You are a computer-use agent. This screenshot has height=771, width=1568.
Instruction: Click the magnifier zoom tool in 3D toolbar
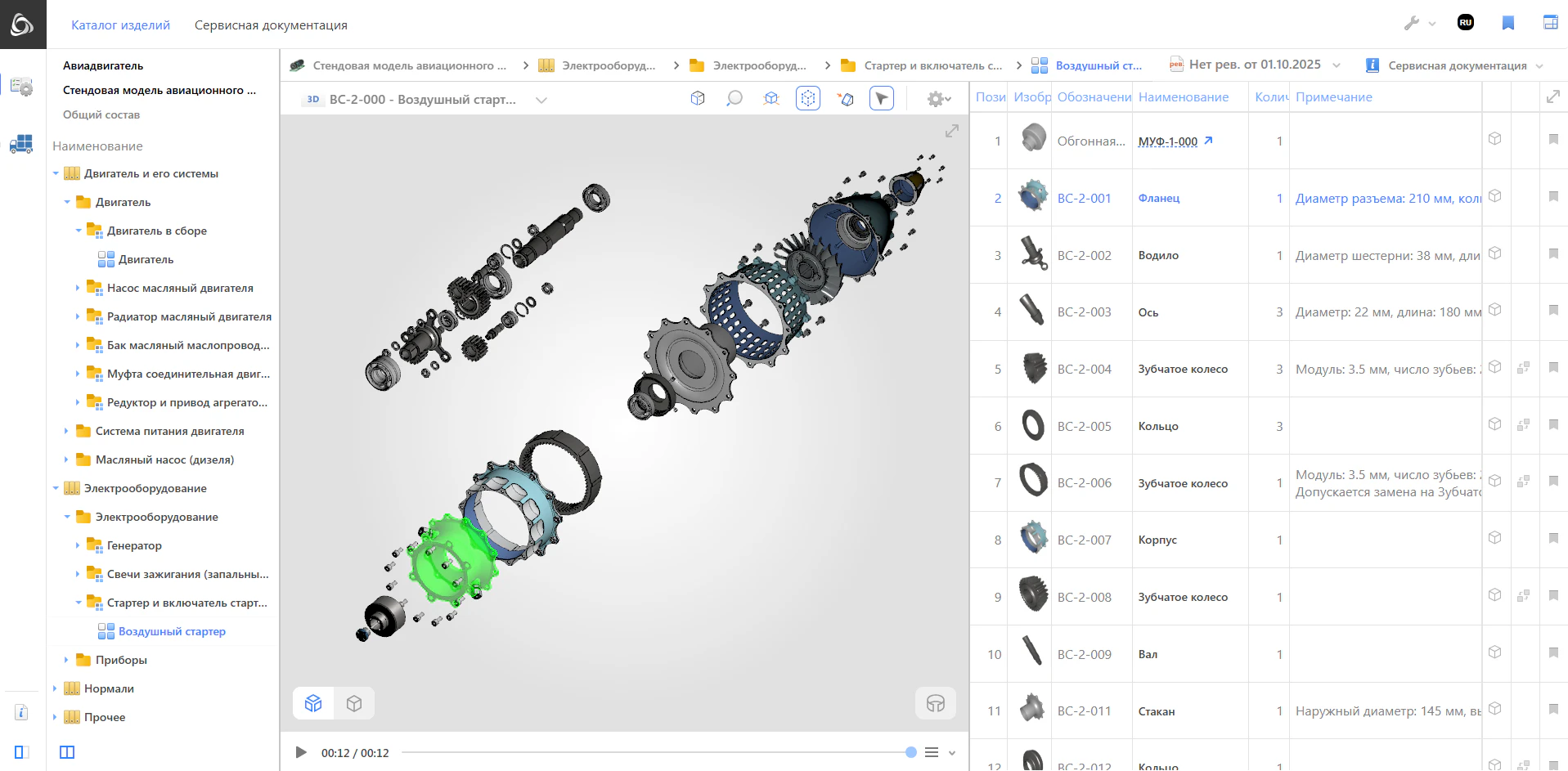[x=735, y=99]
